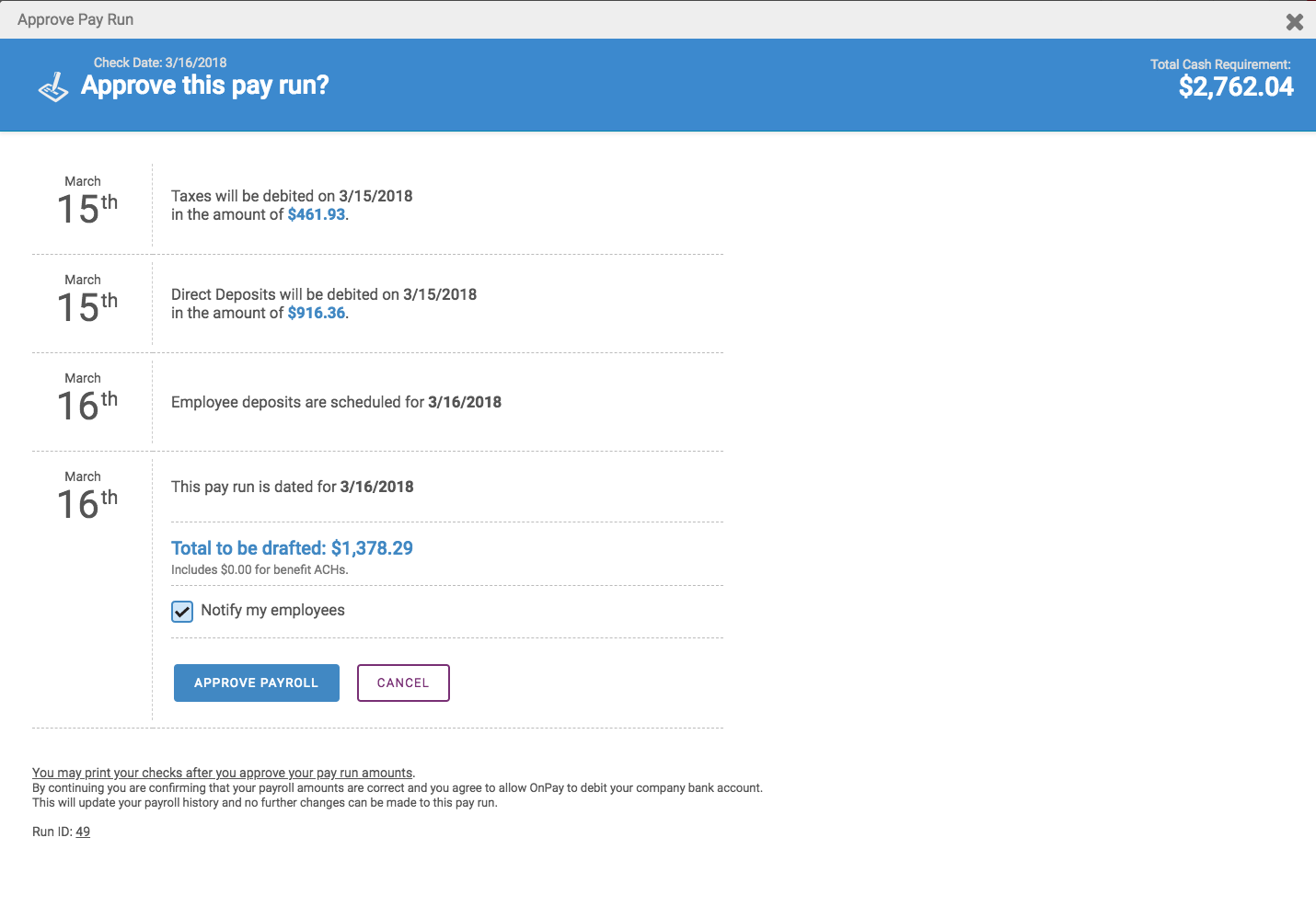Click This pay run is dated text
The height and width of the screenshot is (918, 1316).
292,487
